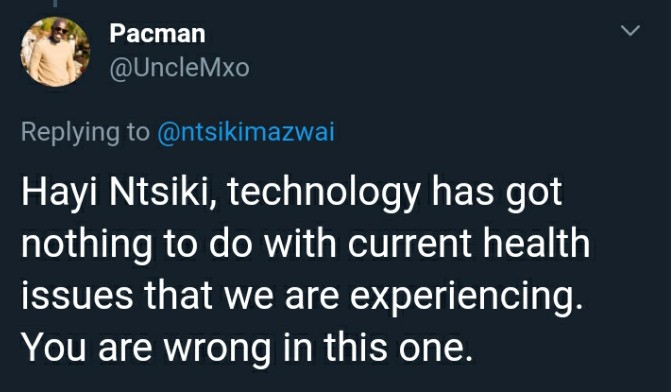The height and width of the screenshot is (392, 671).
Task: Click the word 'nothing' in tweet body
Action: [87, 244]
